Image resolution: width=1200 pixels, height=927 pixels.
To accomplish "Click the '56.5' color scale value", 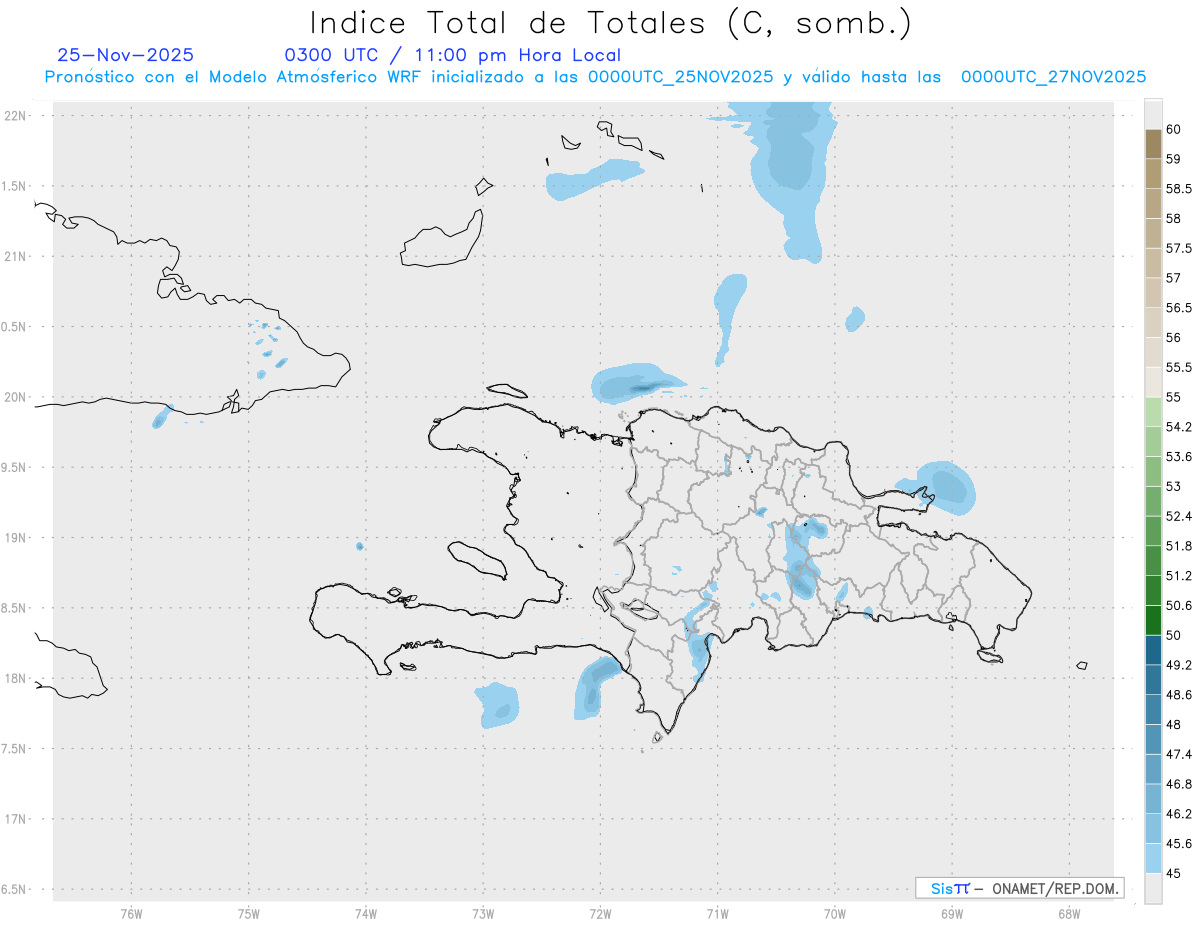I will tap(1178, 308).
